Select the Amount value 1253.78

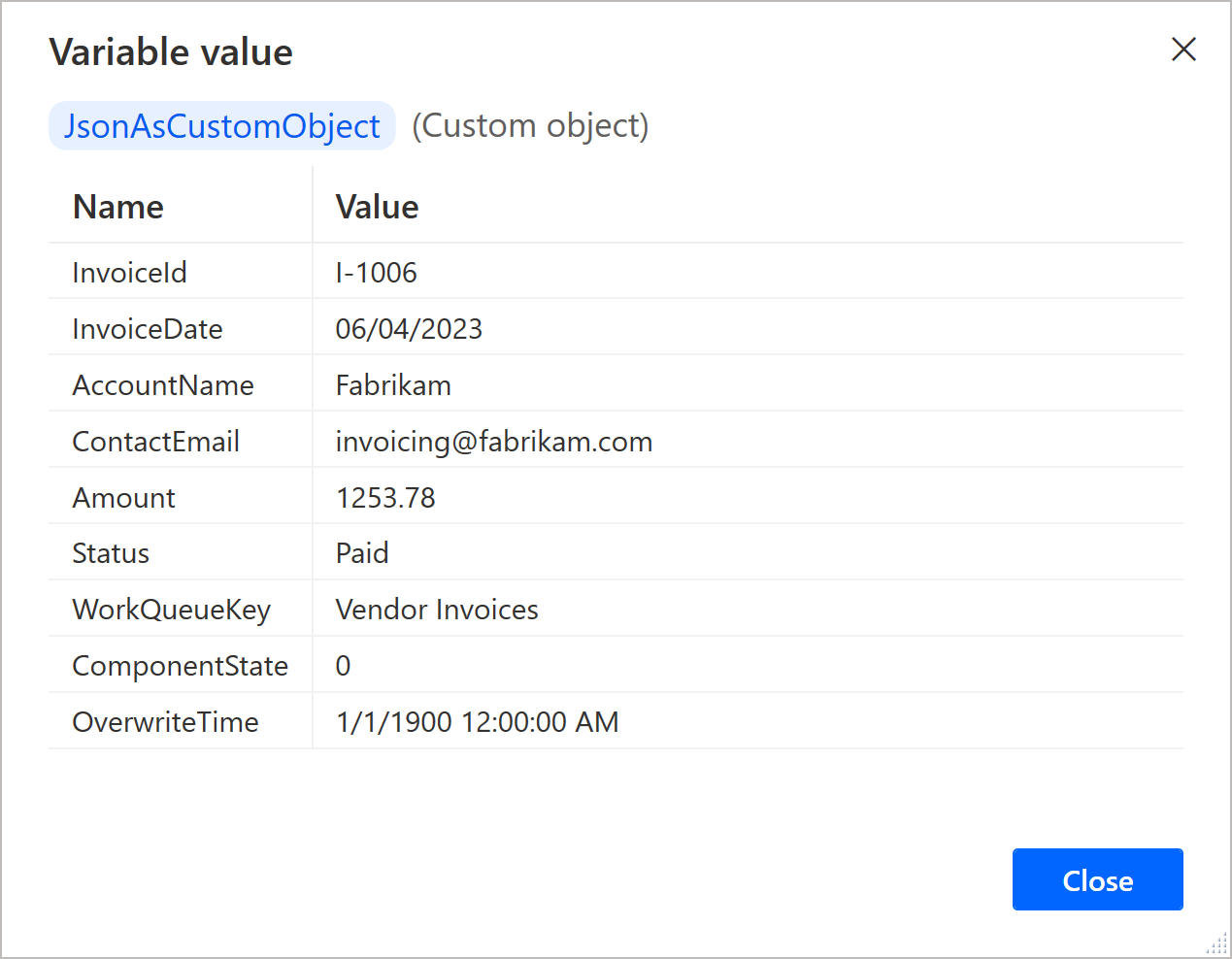click(385, 498)
